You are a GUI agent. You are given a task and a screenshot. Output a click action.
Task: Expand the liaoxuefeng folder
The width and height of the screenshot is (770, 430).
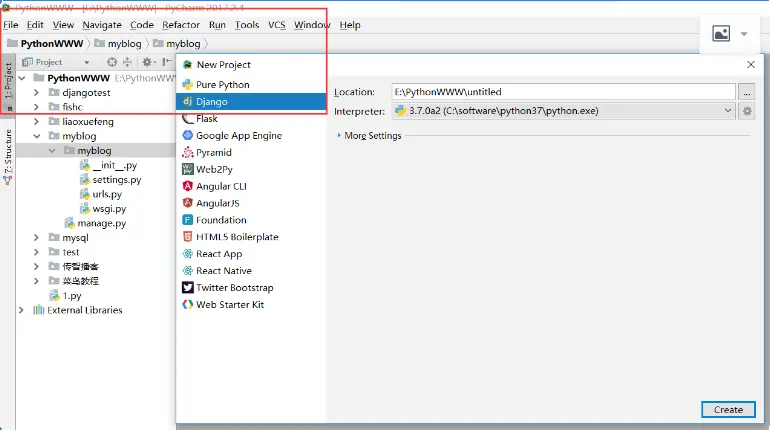coord(36,121)
